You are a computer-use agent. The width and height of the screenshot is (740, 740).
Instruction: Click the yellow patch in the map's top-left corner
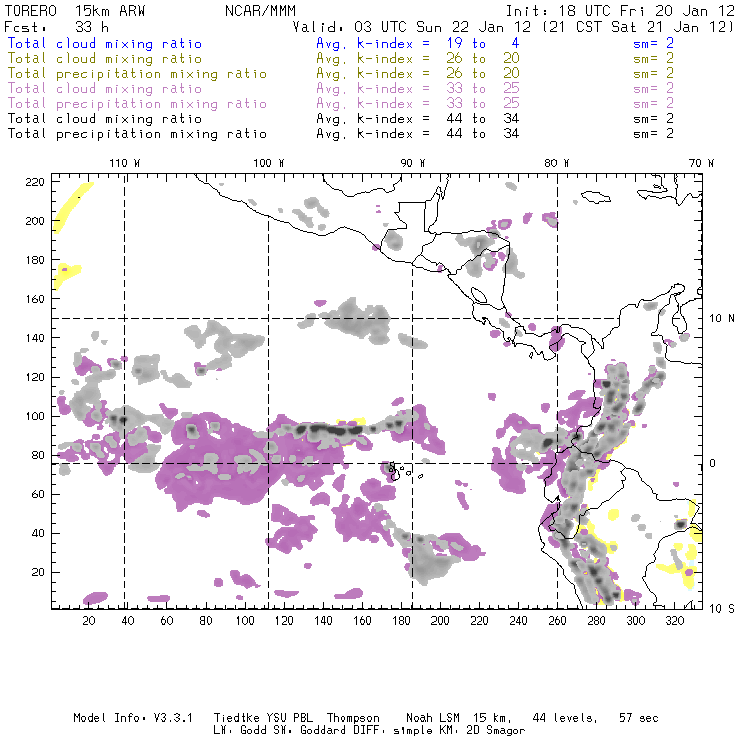(72, 208)
